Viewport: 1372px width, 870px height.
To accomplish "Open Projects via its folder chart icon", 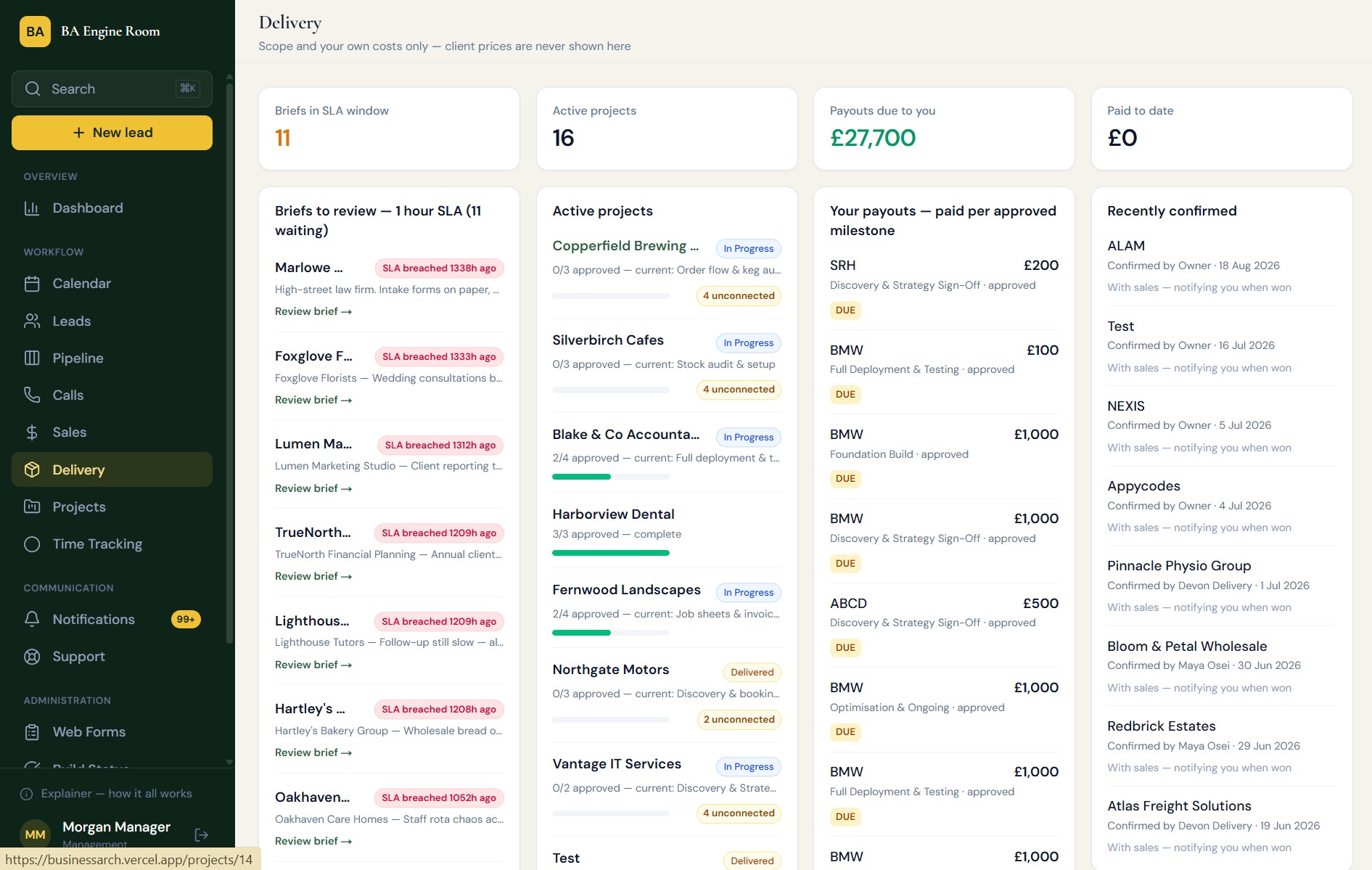I will pyautogui.click(x=32, y=506).
